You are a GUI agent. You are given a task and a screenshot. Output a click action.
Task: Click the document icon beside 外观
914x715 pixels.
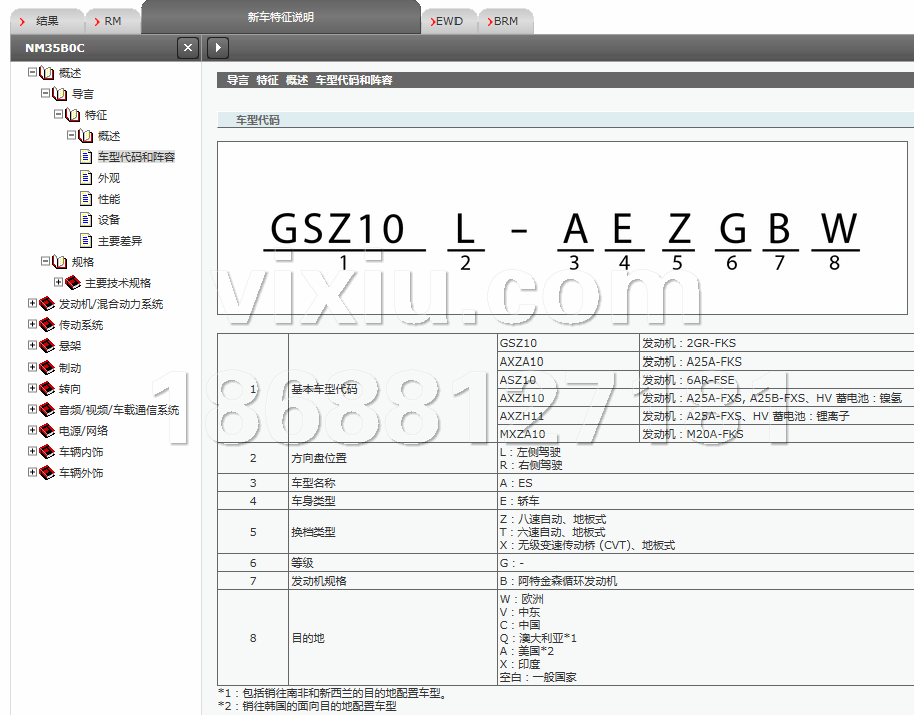click(x=86, y=178)
